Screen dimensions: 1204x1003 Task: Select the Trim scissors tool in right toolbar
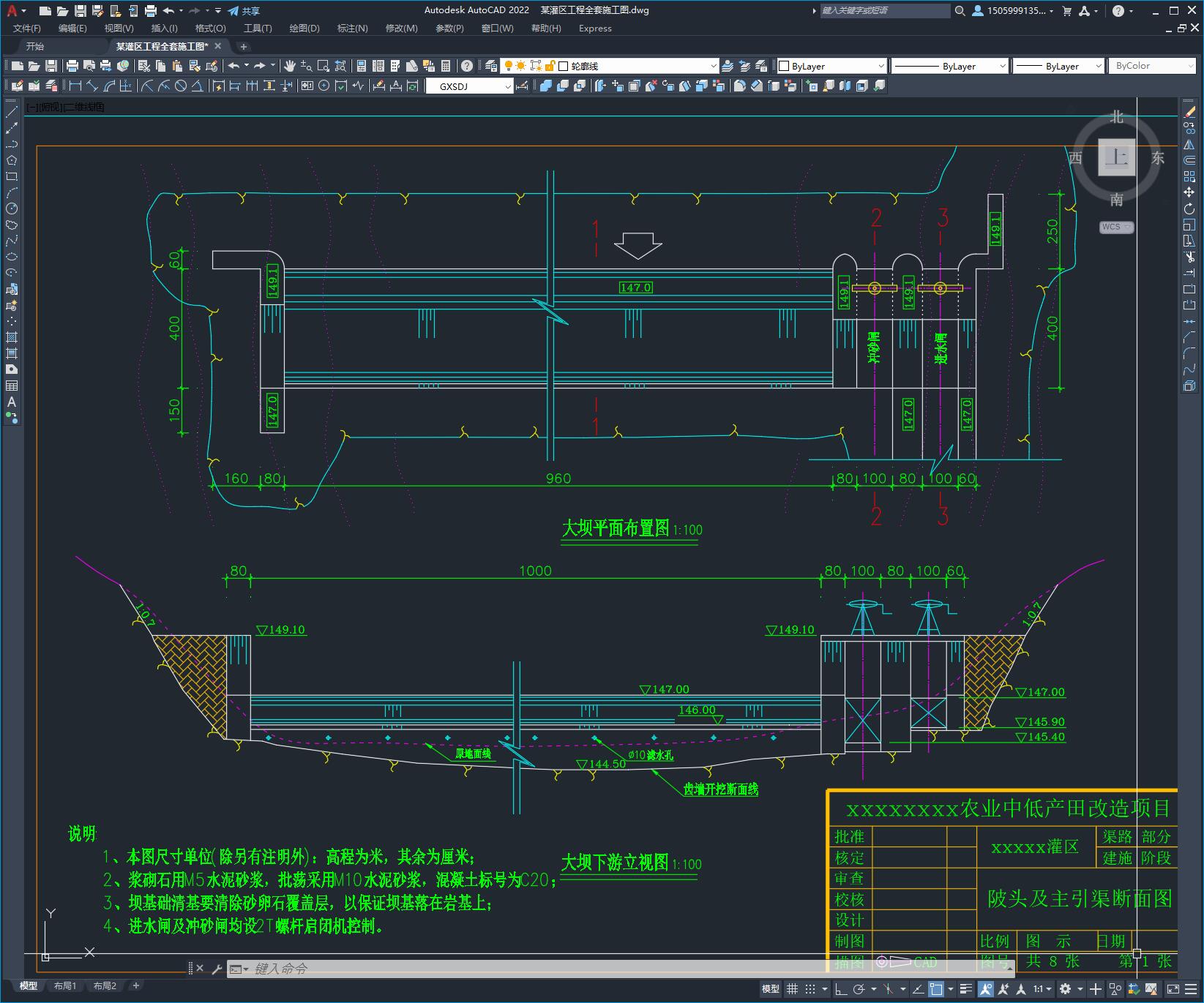click(x=1189, y=257)
